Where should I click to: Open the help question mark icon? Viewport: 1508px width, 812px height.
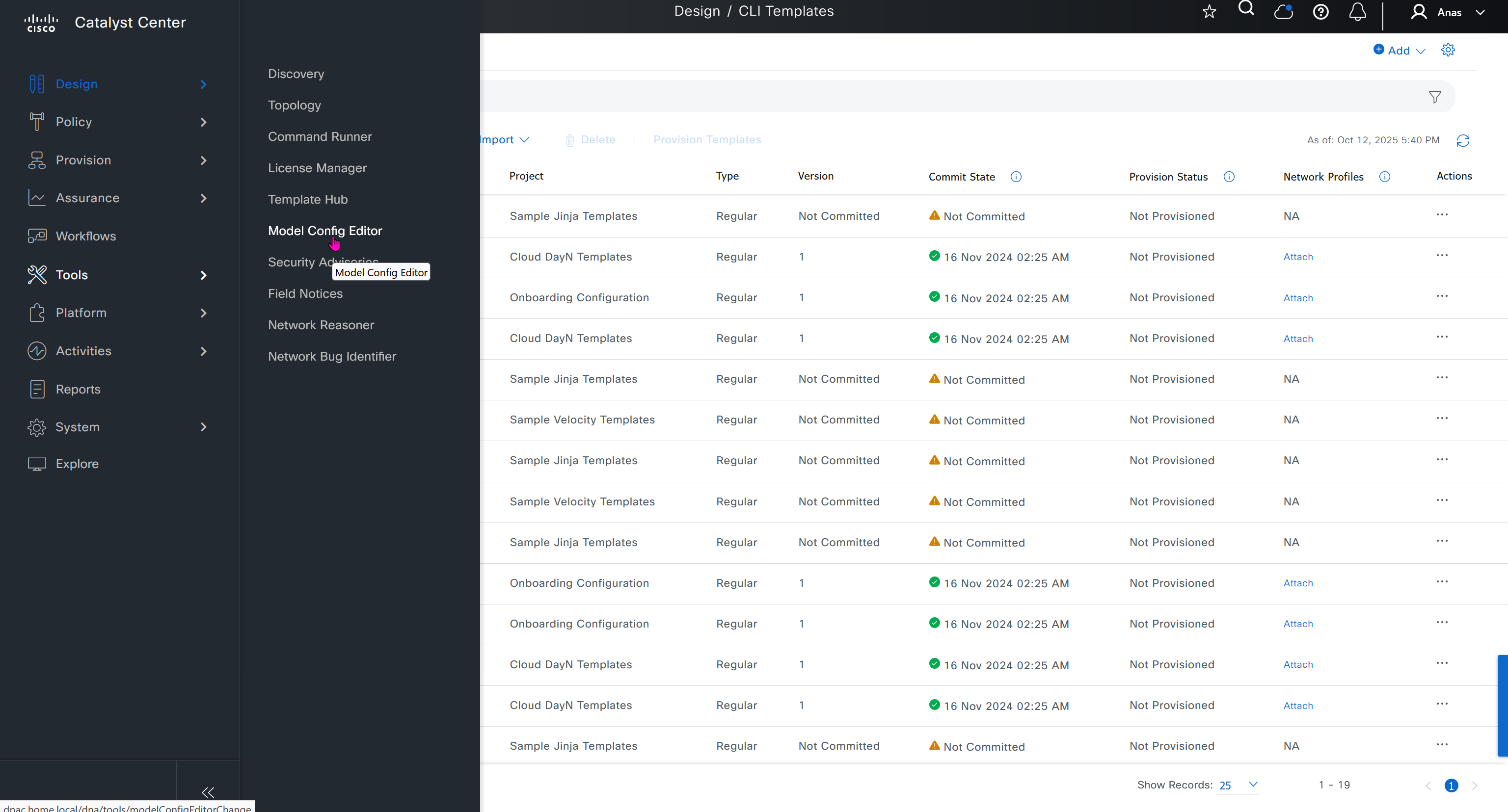click(x=1320, y=12)
